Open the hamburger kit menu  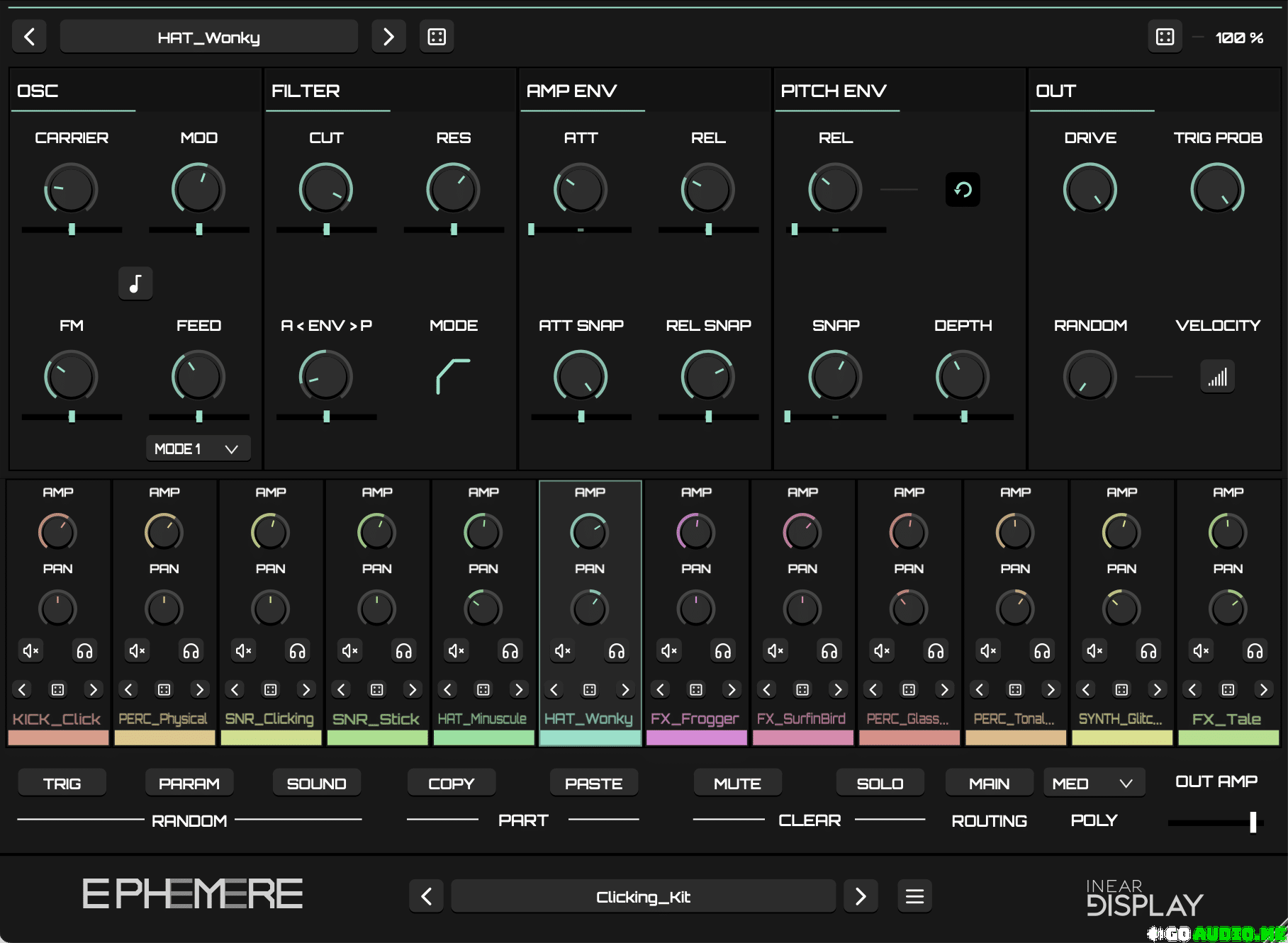pyautogui.click(x=915, y=896)
